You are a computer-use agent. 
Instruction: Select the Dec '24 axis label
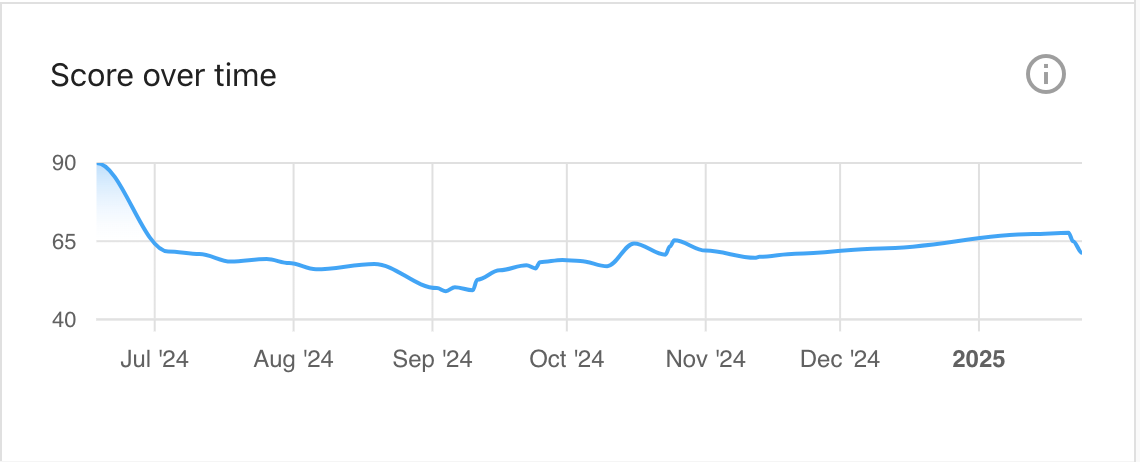(x=840, y=359)
